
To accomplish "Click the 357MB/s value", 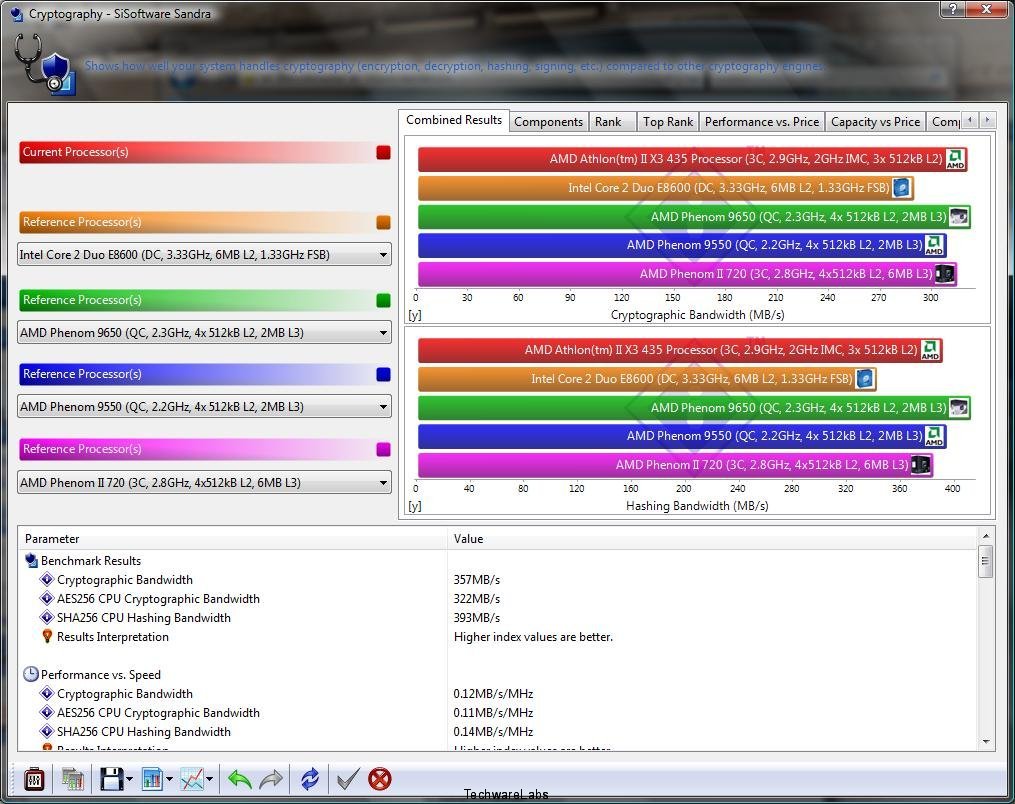I will (476, 580).
